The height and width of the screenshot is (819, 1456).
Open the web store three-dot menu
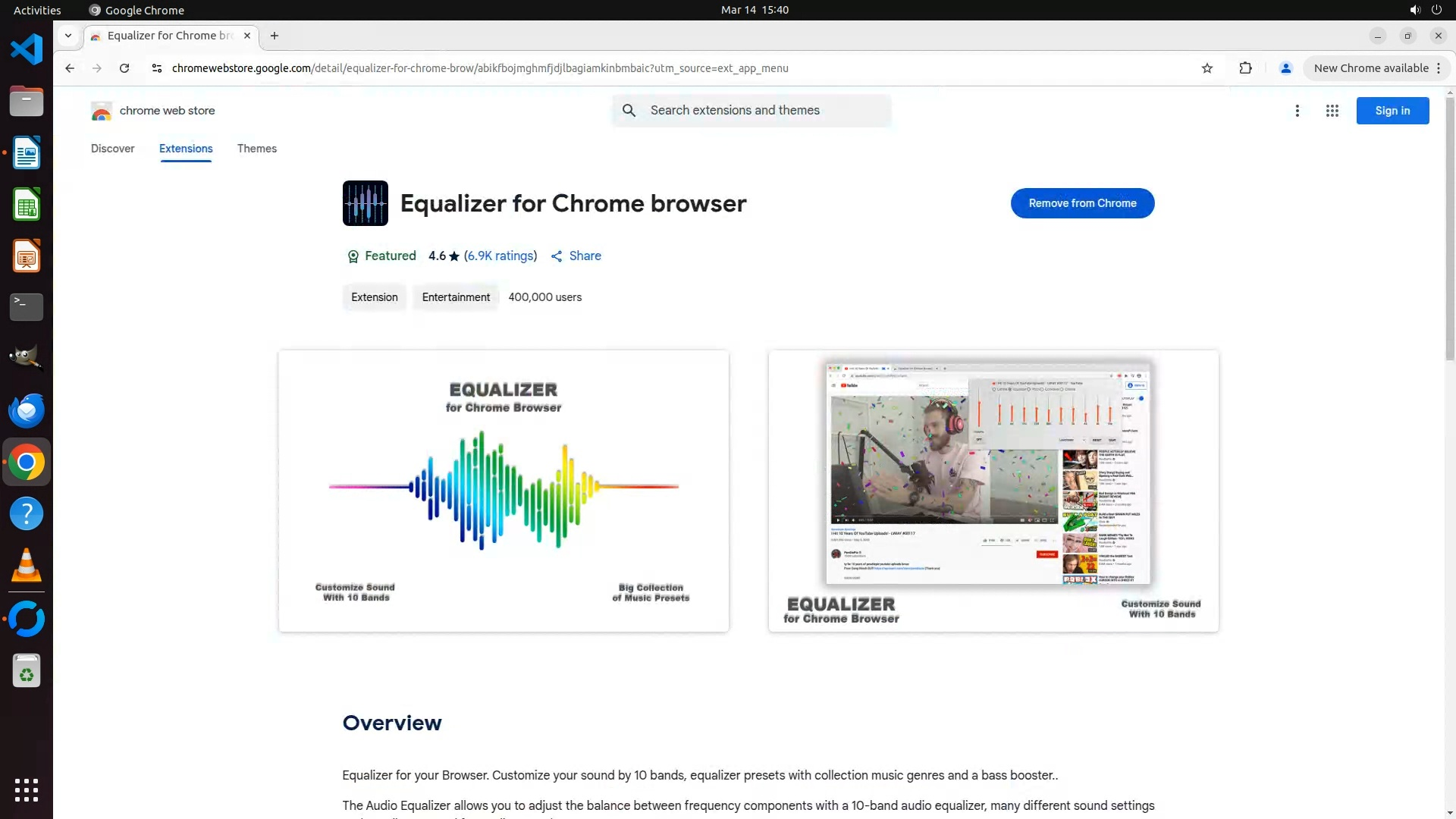click(x=1298, y=111)
